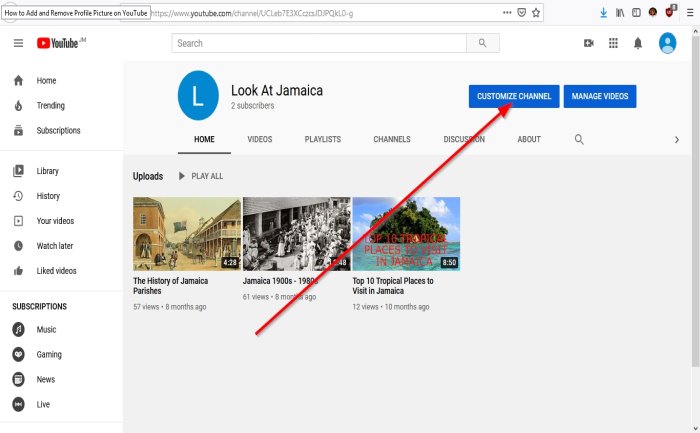Search within channel magnifier icon

pos(579,140)
